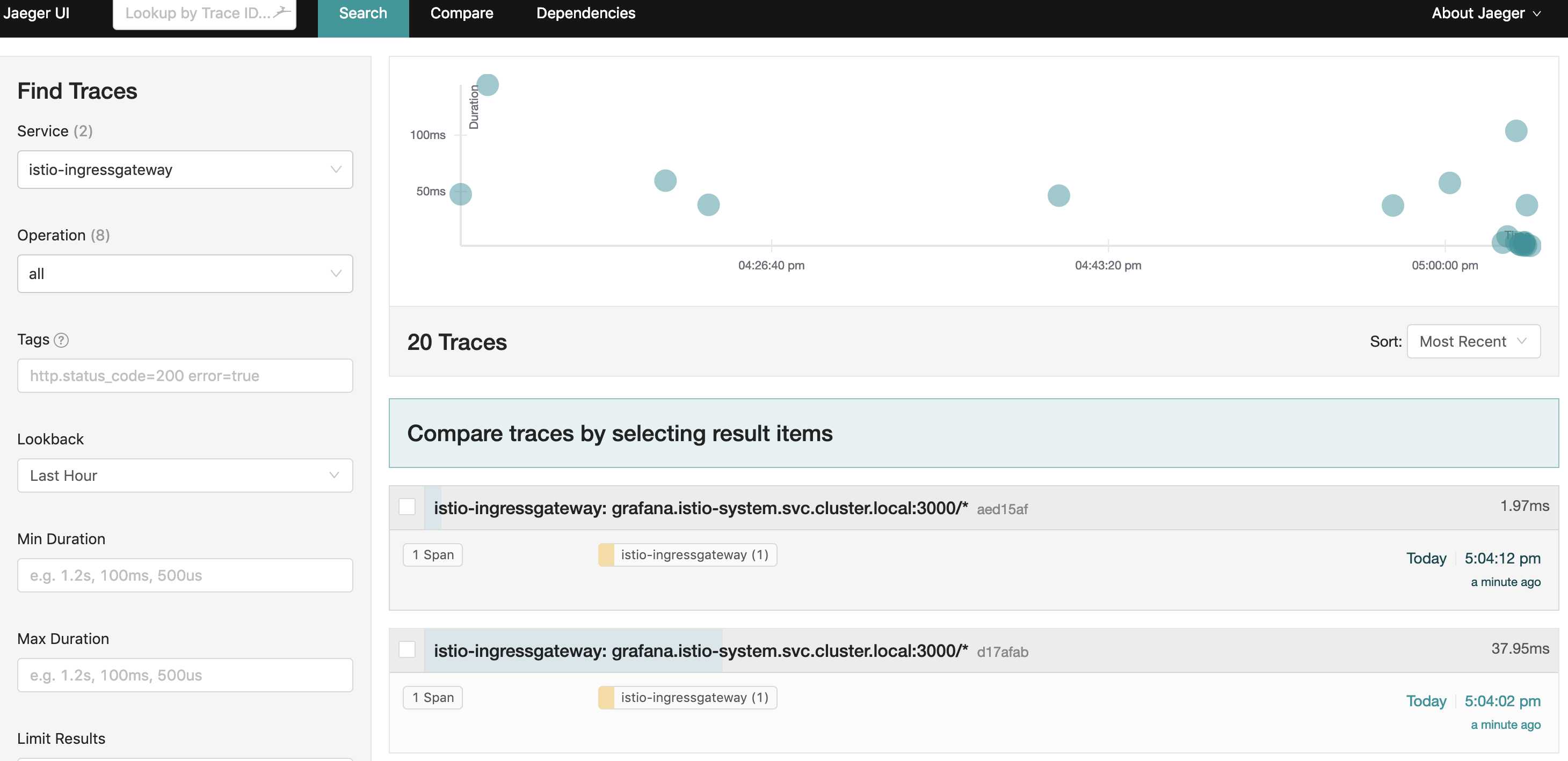
Task: Click the 1 Span label of trace d17afab
Action: (x=433, y=698)
